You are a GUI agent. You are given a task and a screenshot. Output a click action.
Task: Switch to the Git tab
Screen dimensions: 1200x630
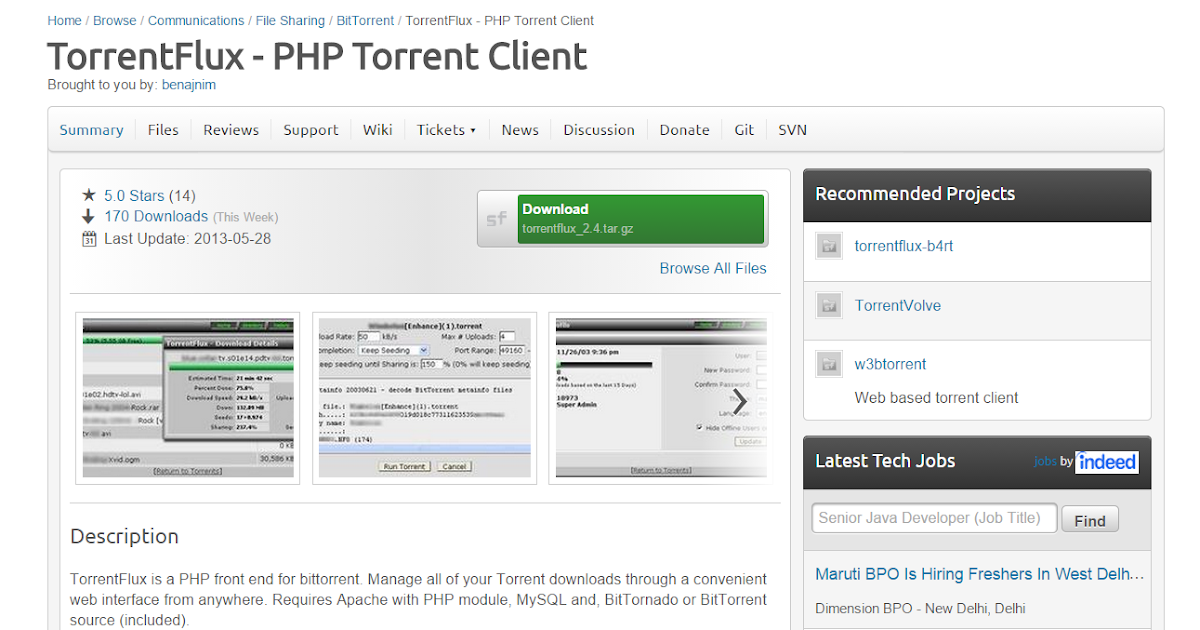pos(744,130)
